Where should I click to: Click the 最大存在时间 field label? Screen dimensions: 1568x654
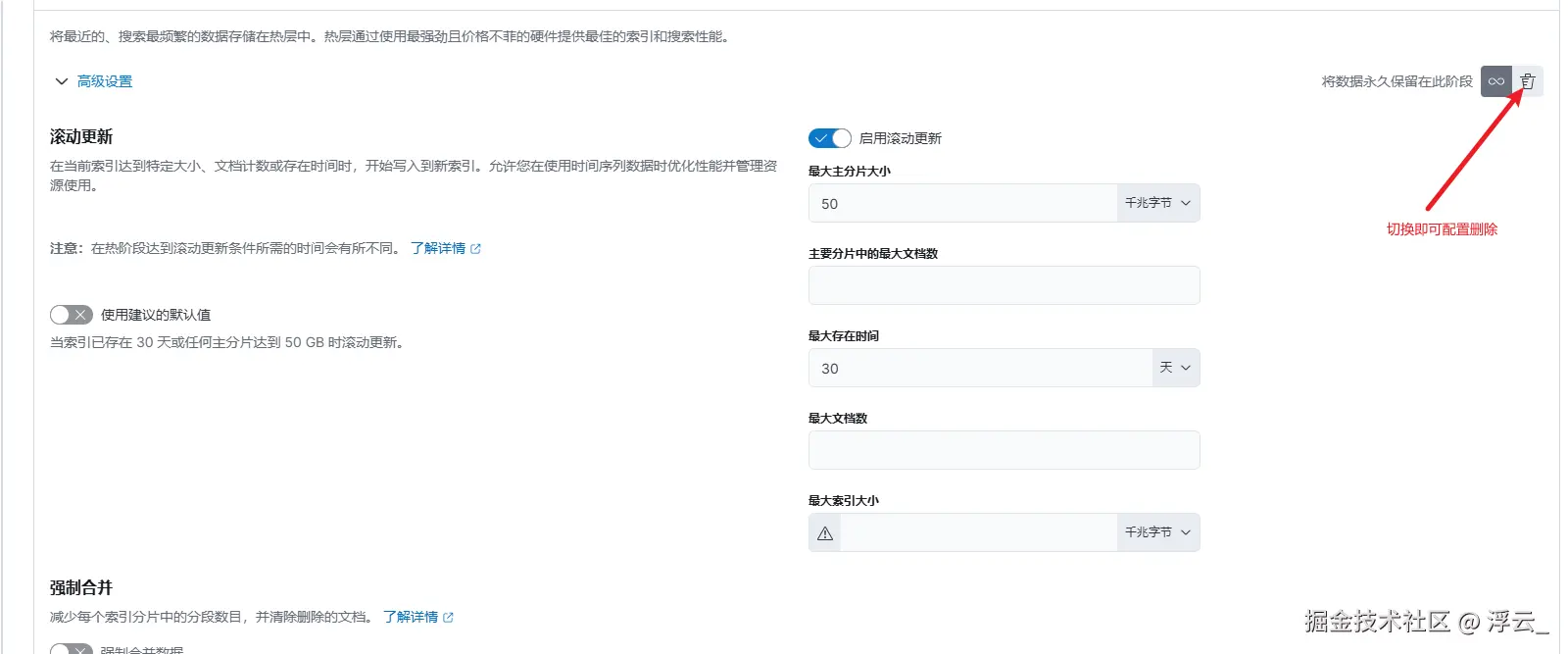click(x=844, y=335)
